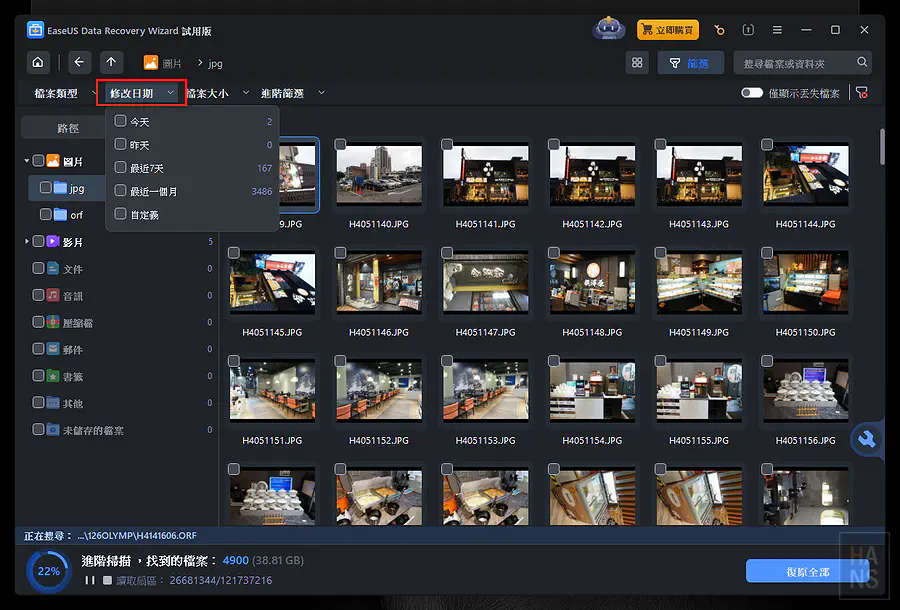The width and height of the screenshot is (900, 610).
Task: Stop the scan with the square icon
Action: (105, 580)
